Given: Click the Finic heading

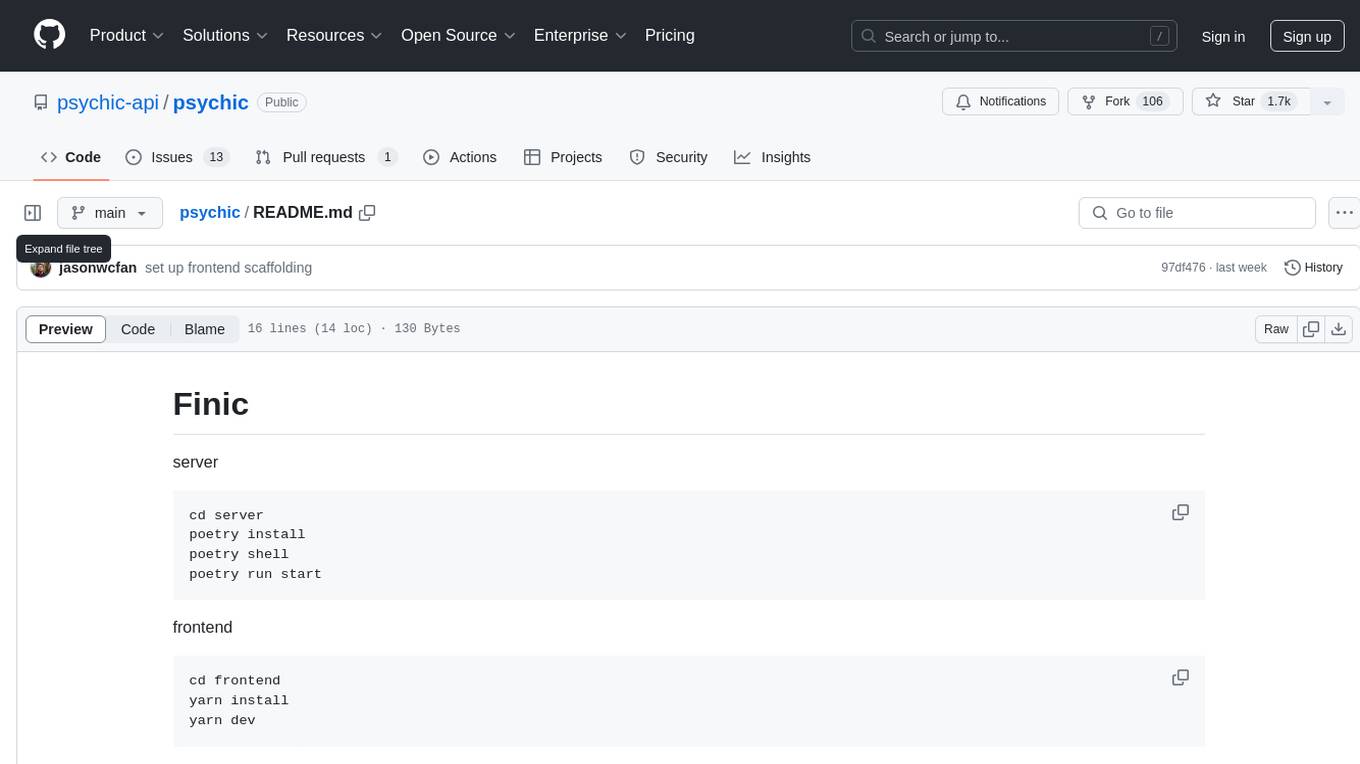Looking at the screenshot, I should click(x=211, y=404).
